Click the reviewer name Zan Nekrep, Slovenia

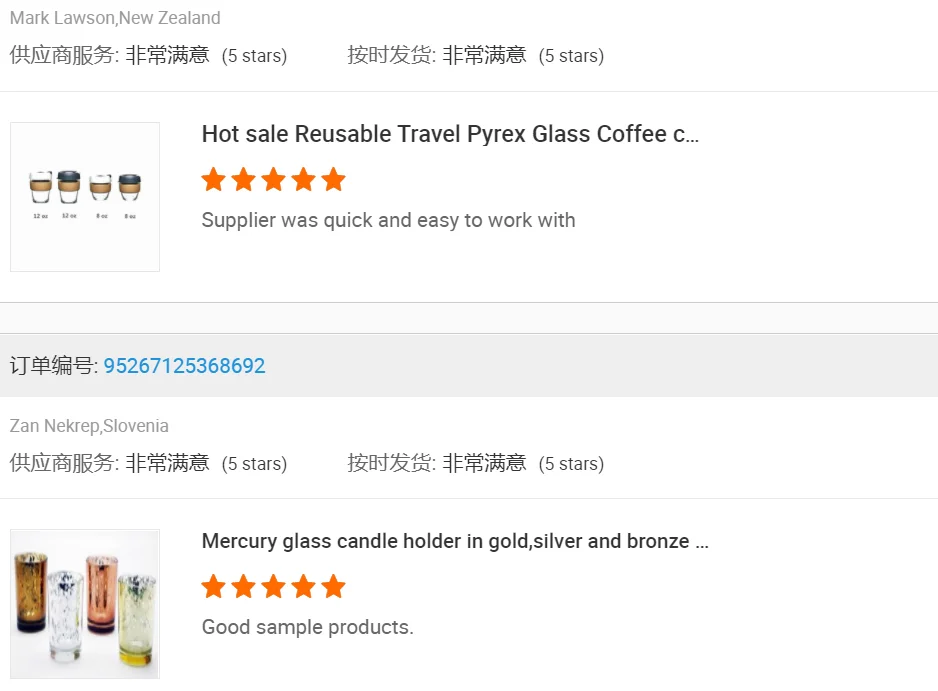pos(89,426)
